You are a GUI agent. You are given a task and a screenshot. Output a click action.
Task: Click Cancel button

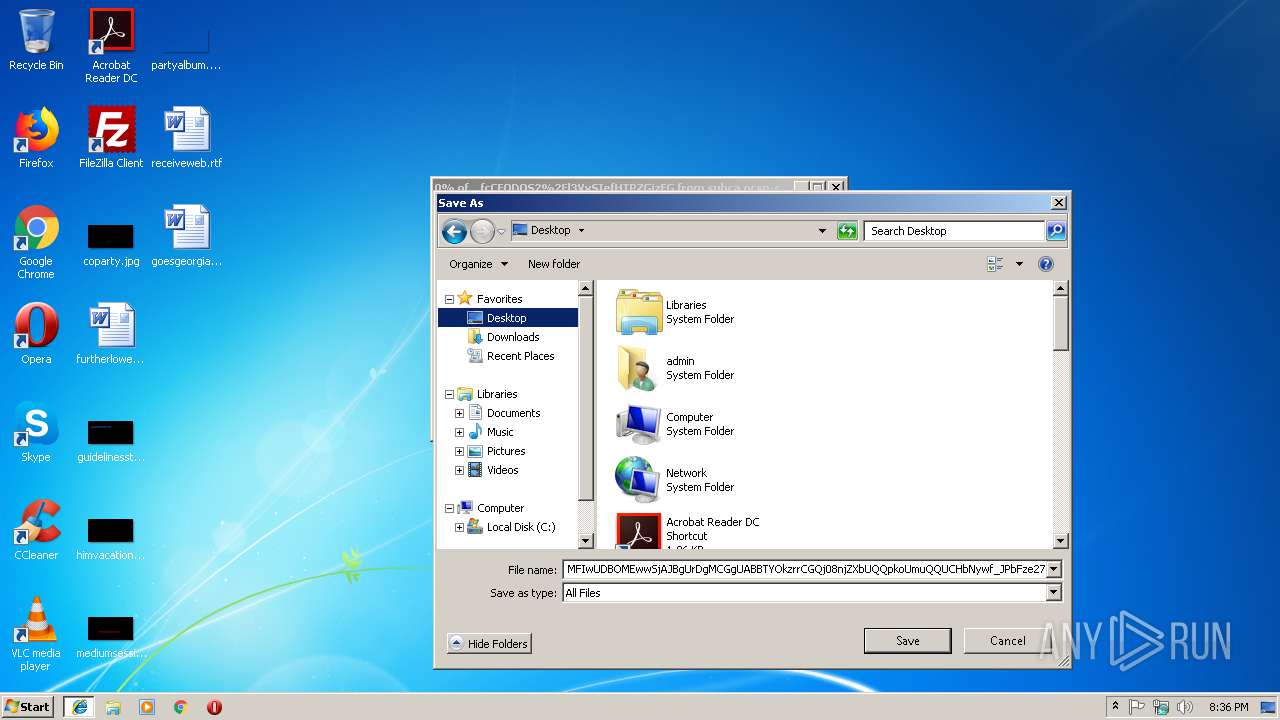(1007, 641)
